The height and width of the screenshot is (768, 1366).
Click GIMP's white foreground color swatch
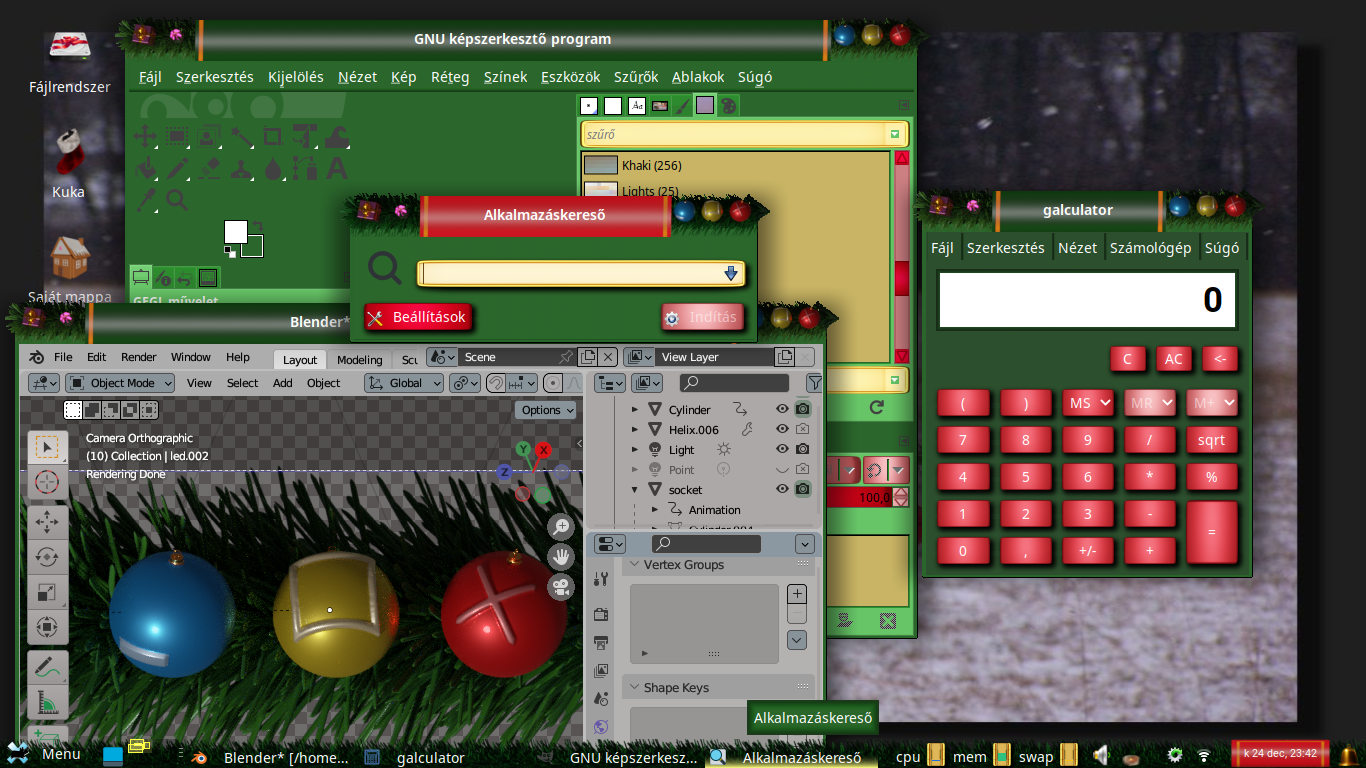(x=235, y=232)
